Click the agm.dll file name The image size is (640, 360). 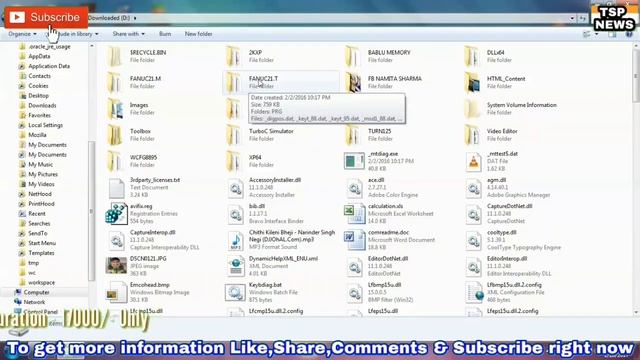tap(496, 180)
